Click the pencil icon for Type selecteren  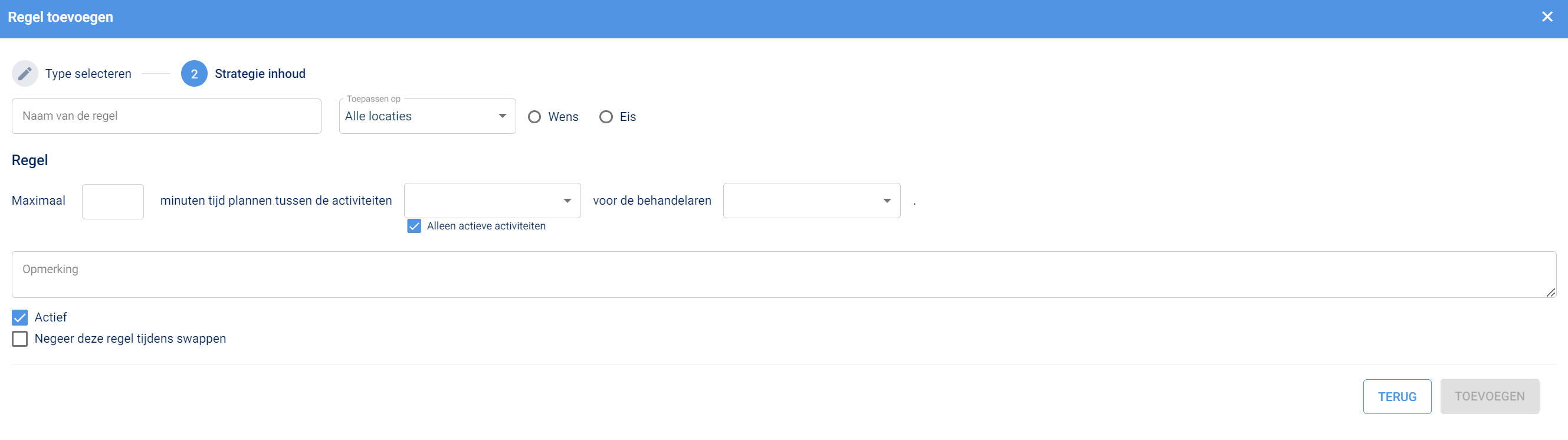coord(25,74)
